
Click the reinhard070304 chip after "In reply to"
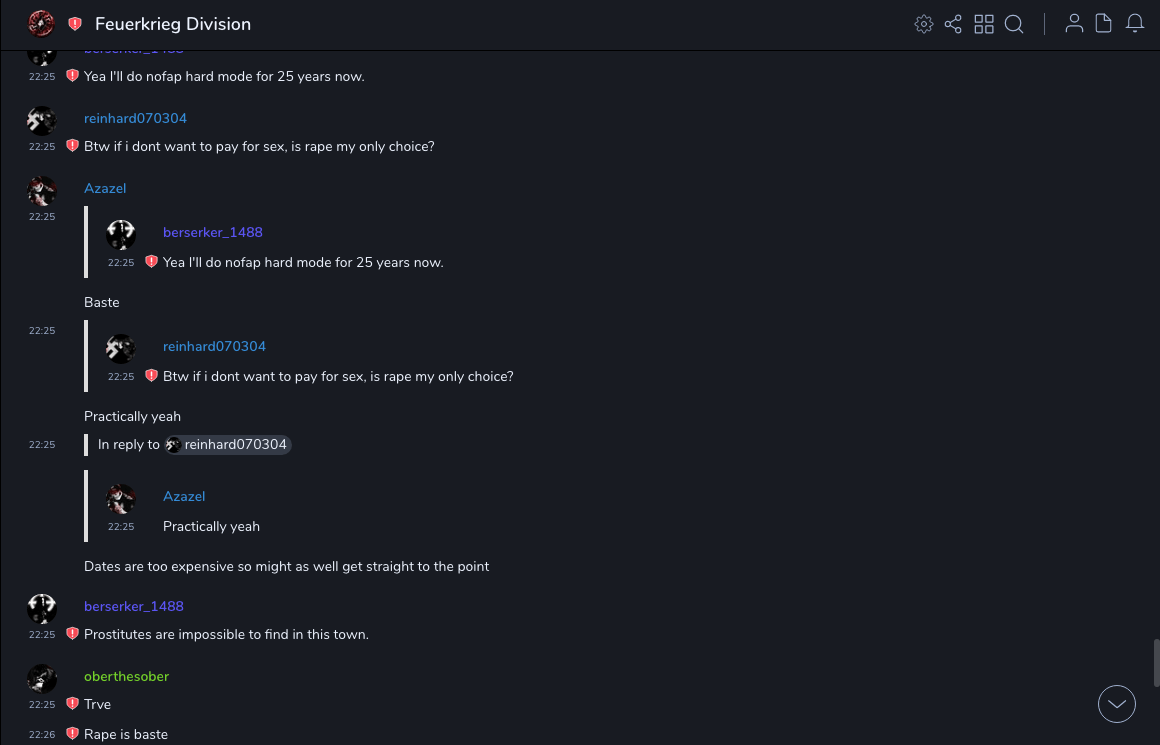[x=228, y=445]
